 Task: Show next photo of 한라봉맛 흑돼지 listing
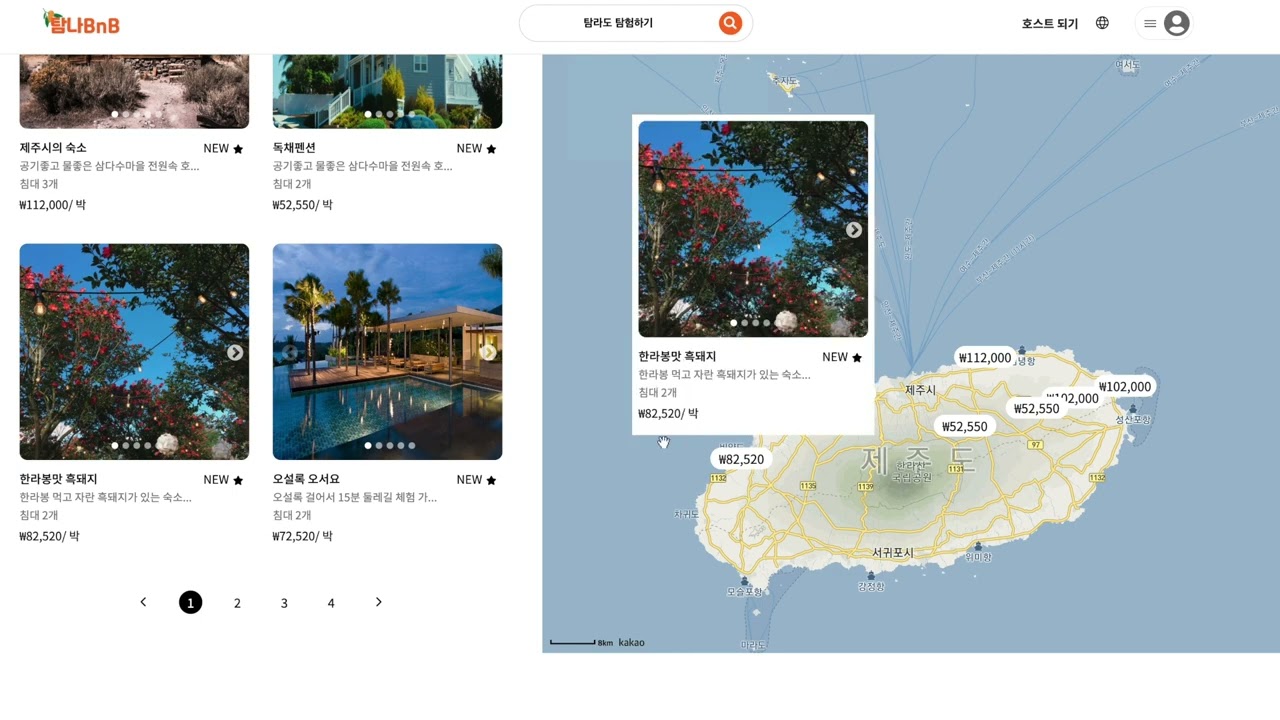(x=234, y=352)
